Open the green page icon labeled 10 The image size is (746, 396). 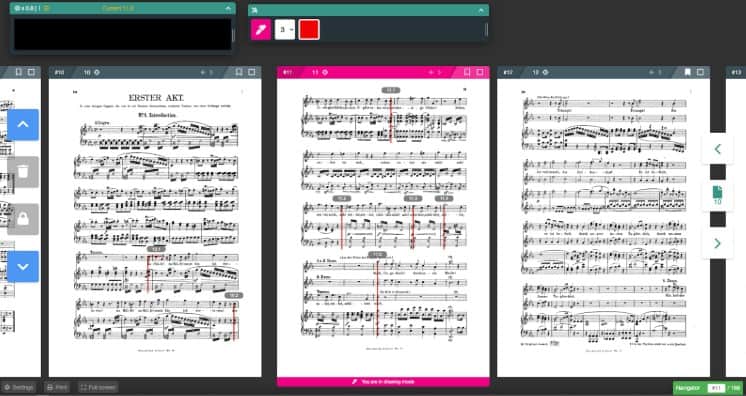(717, 196)
